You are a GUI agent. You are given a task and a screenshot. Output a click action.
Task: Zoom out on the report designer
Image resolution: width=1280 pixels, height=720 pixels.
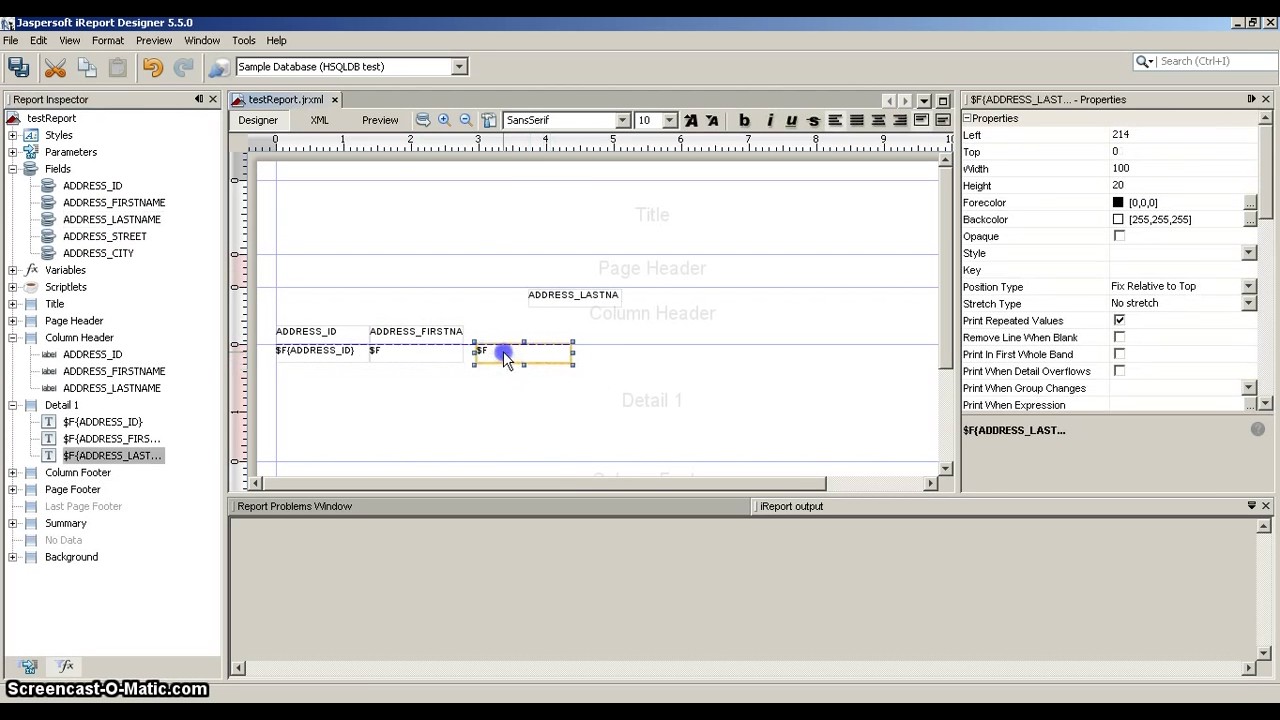click(x=466, y=120)
